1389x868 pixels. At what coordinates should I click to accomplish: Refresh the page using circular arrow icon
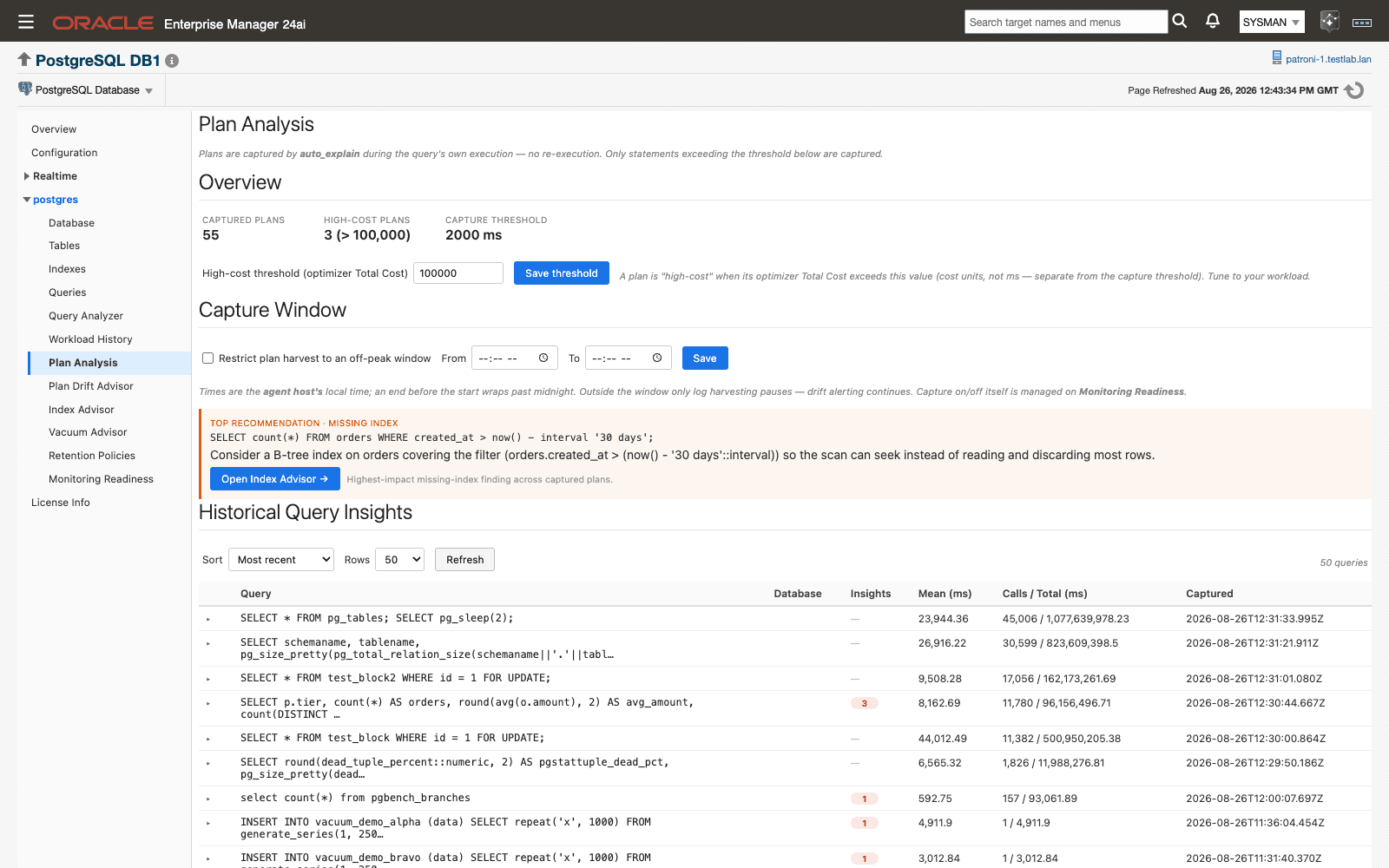coord(1354,90)
